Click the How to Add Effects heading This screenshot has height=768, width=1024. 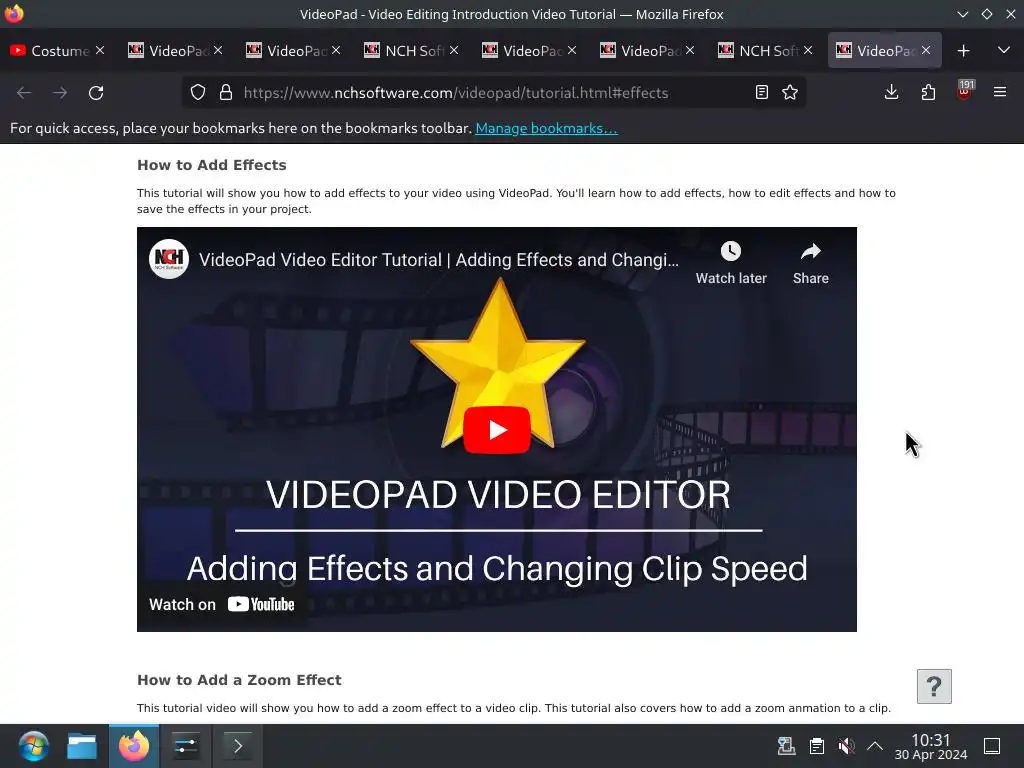(x=212, y=165)
